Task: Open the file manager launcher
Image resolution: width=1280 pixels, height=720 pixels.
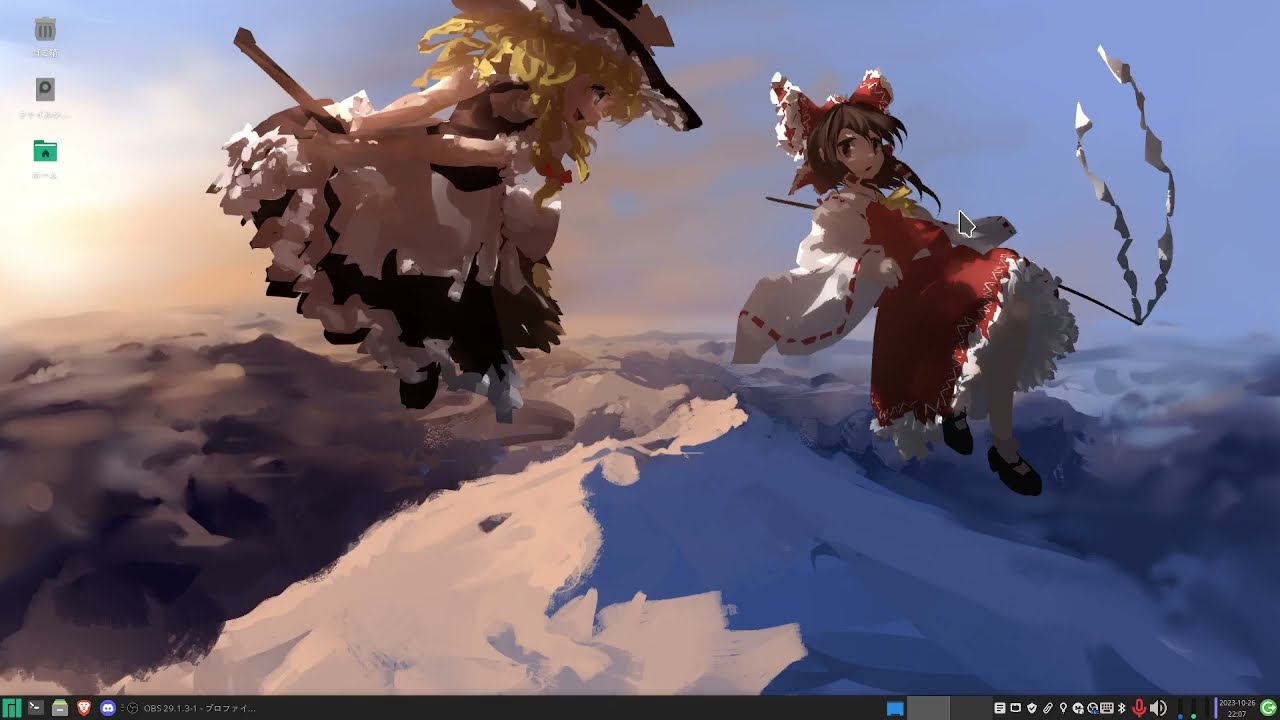Action: (60, 708)
